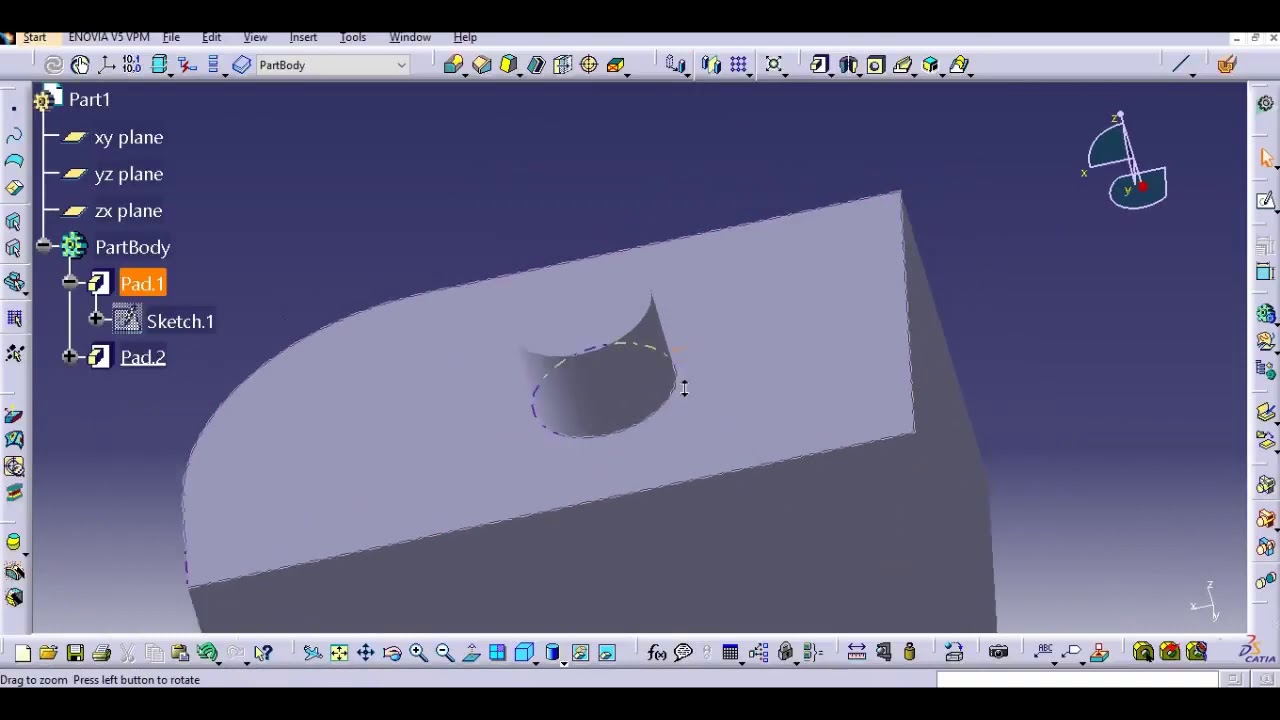The image size is (1280, 720).
Task: Expand the Sketch.1 tree node
Action: click(x=96, y=319)
